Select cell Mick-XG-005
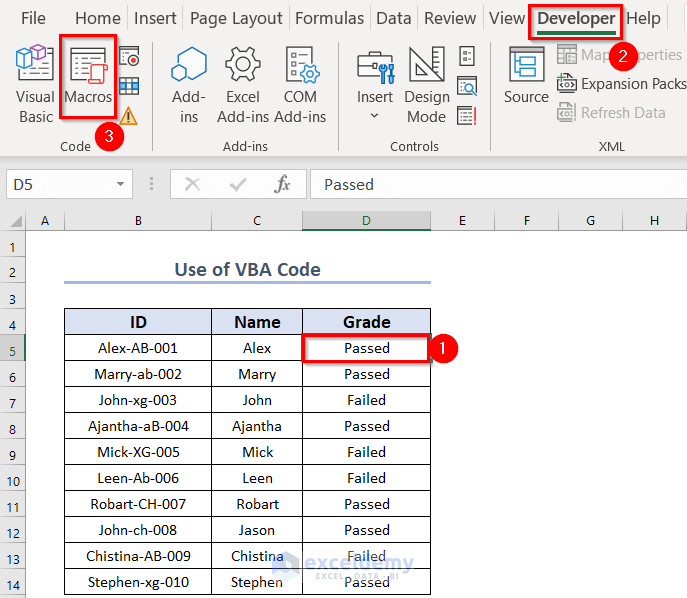 point(138,452)
